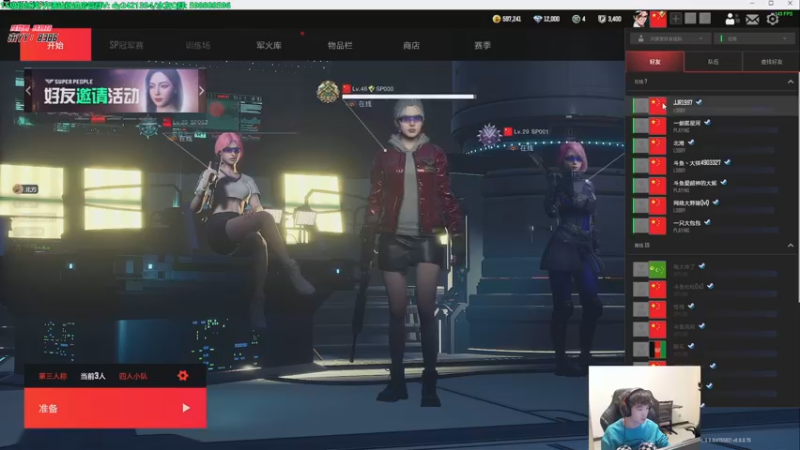Click the green flag of the first offline friend
Image resolution: width=800 pixels, height=450 pixels.
pyautogui.click(x=658, y=269)
